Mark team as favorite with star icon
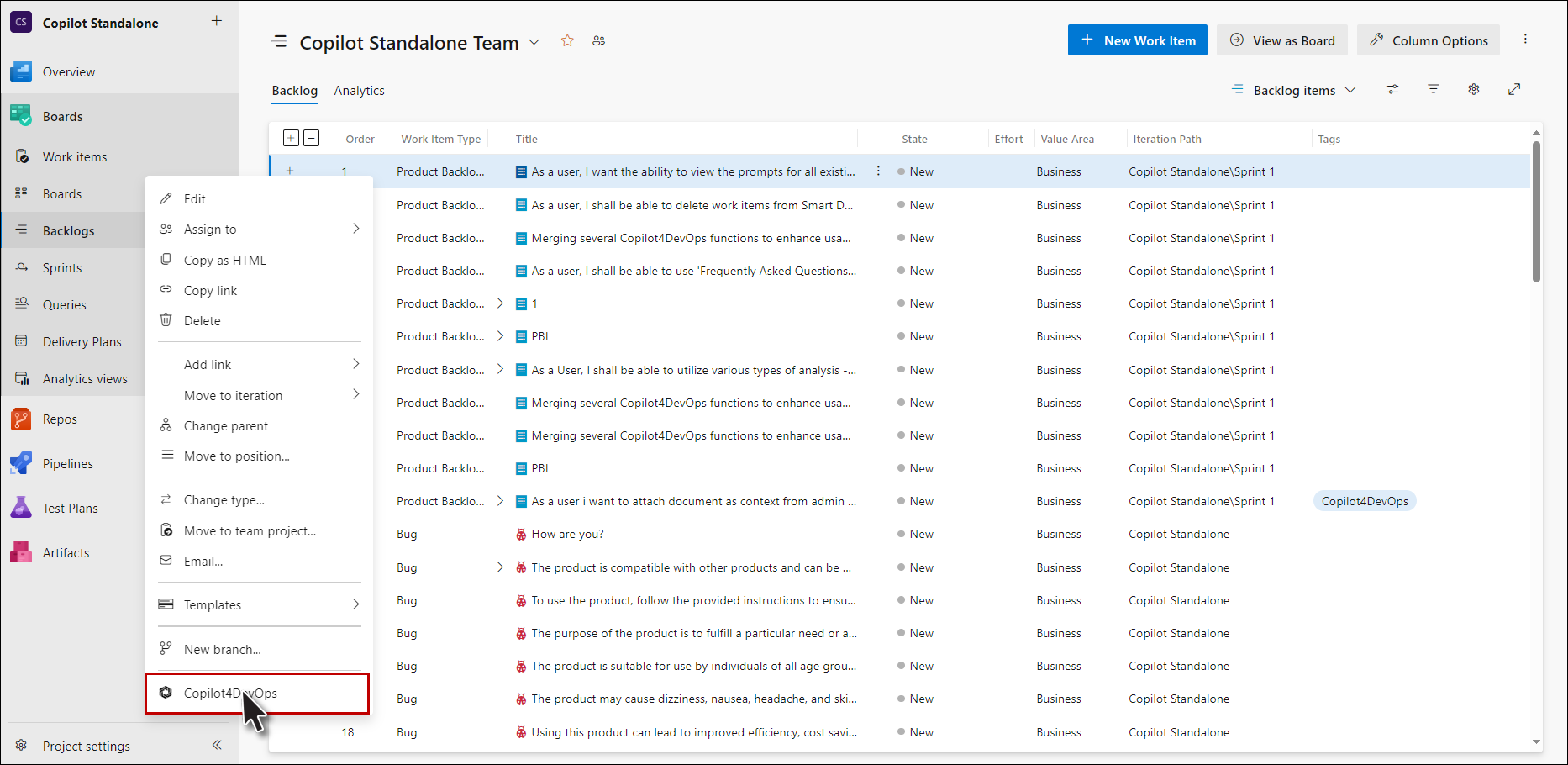 567,40
